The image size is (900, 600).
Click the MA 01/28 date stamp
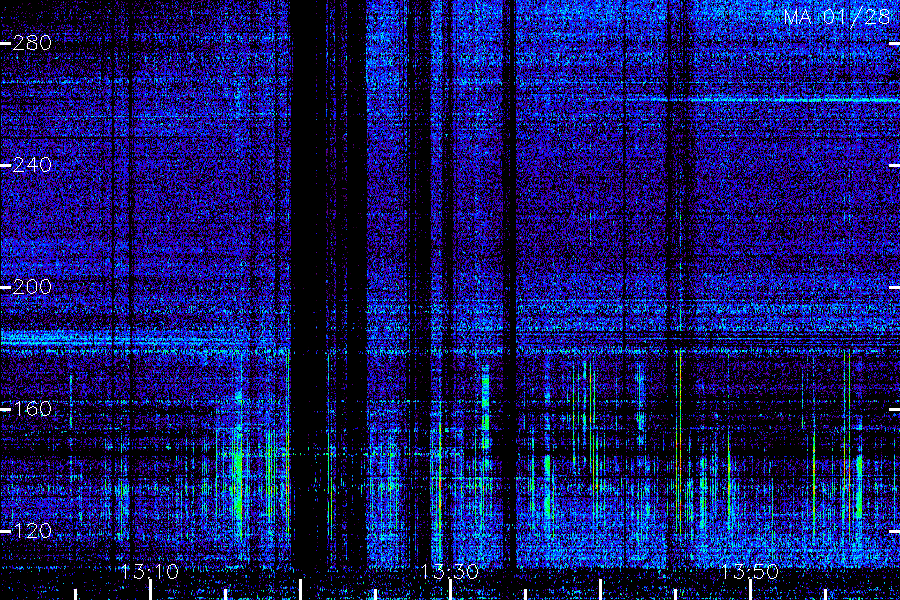point(836,17)
